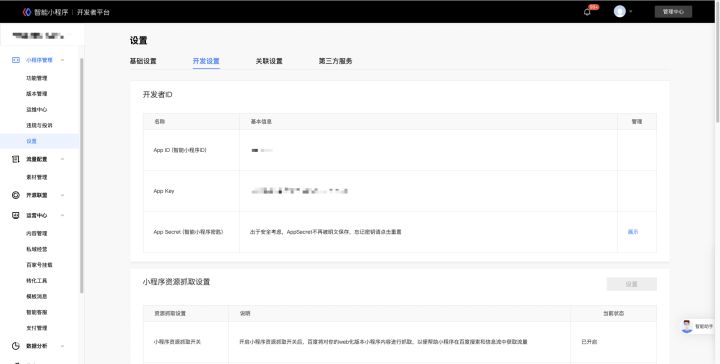Click the AppSecret security notice text
This screenshot has width=720, height=364.
(x=326, y=232)
